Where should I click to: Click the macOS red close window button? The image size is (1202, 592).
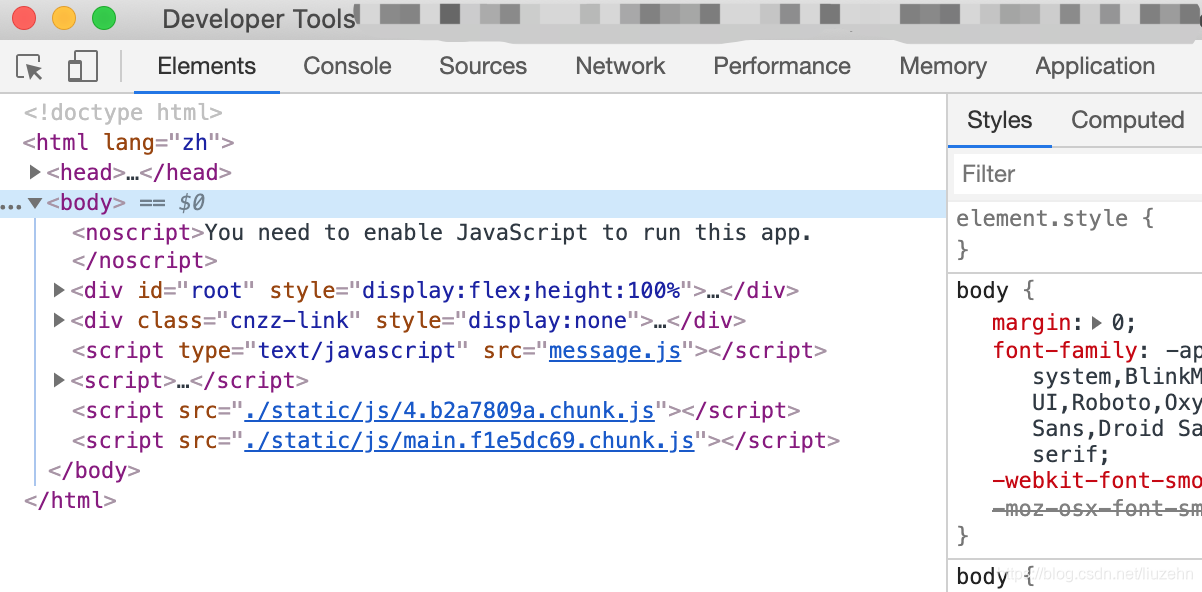click(24, 18)
